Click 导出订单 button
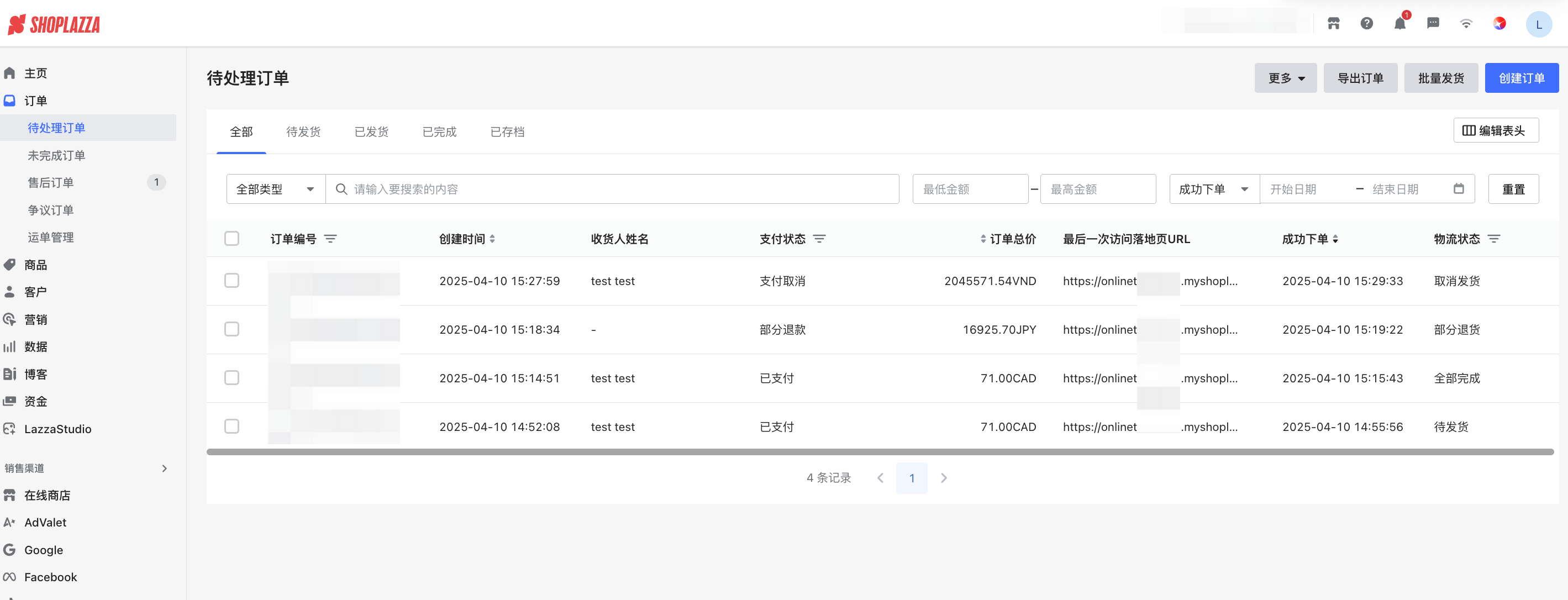This screenshot has height=600, width=1568. 1360,78
